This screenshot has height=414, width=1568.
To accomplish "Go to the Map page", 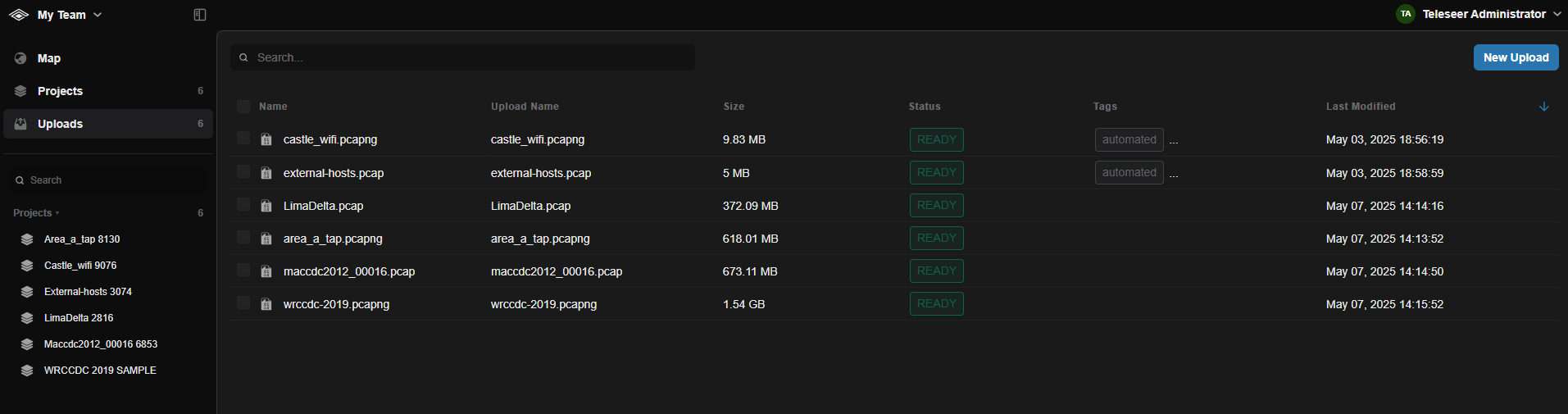I will tap(108, 58).
